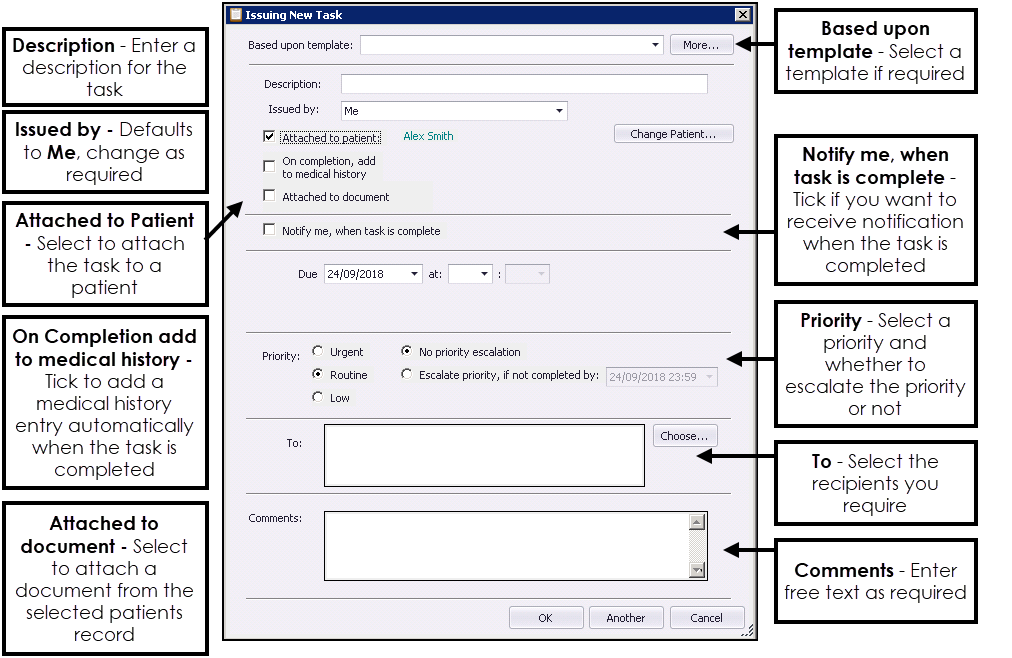Expand the Due hour dropdown
1012x658 pixels.
point(484,274)
